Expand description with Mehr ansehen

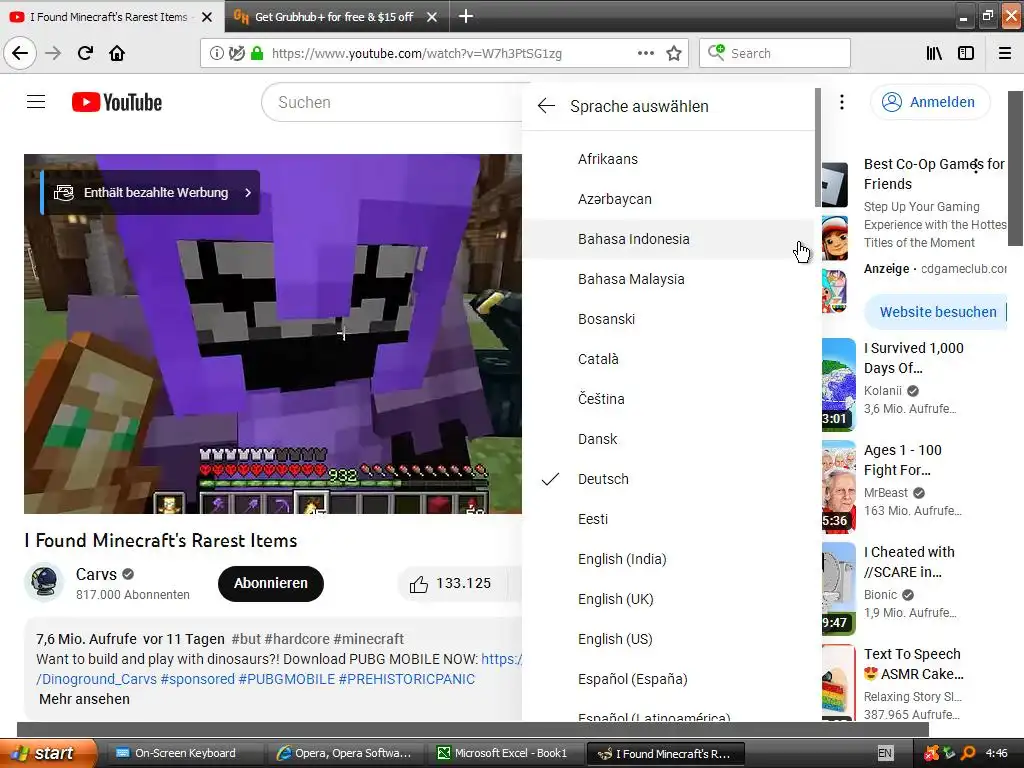pos(84,699)
